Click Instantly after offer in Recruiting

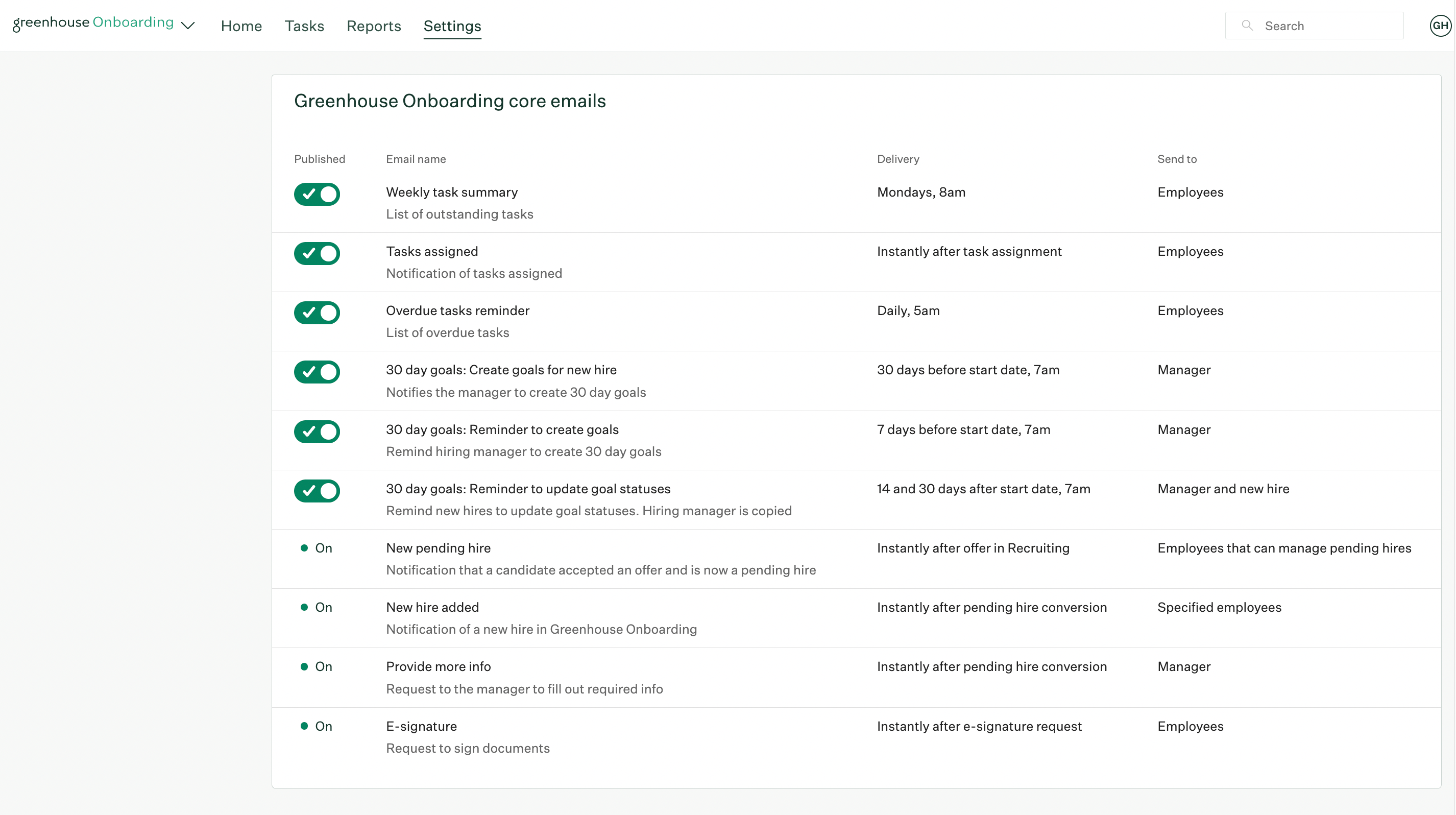pos(973,548)
